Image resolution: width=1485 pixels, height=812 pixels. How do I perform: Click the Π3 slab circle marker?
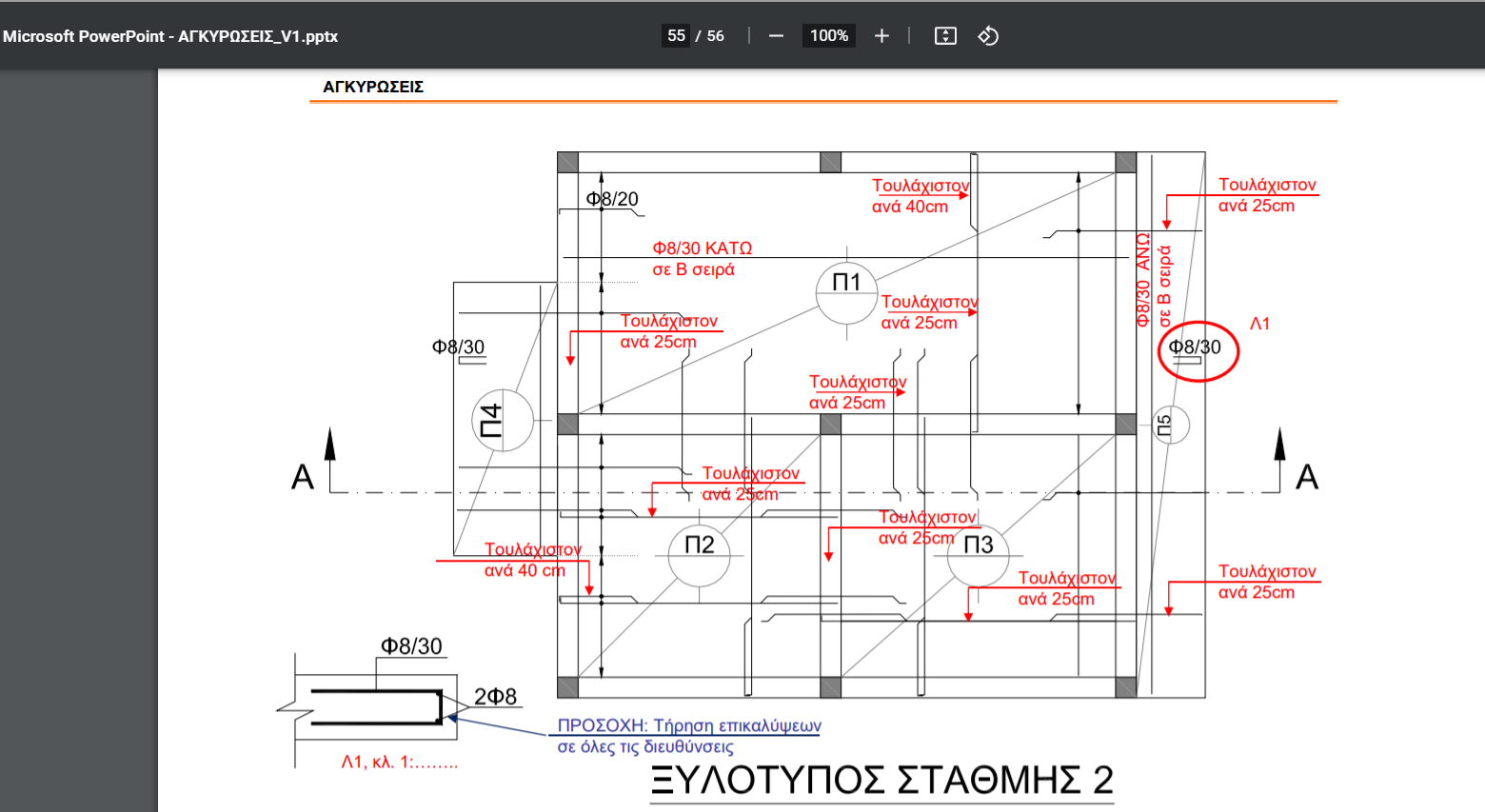coord(979,545)
